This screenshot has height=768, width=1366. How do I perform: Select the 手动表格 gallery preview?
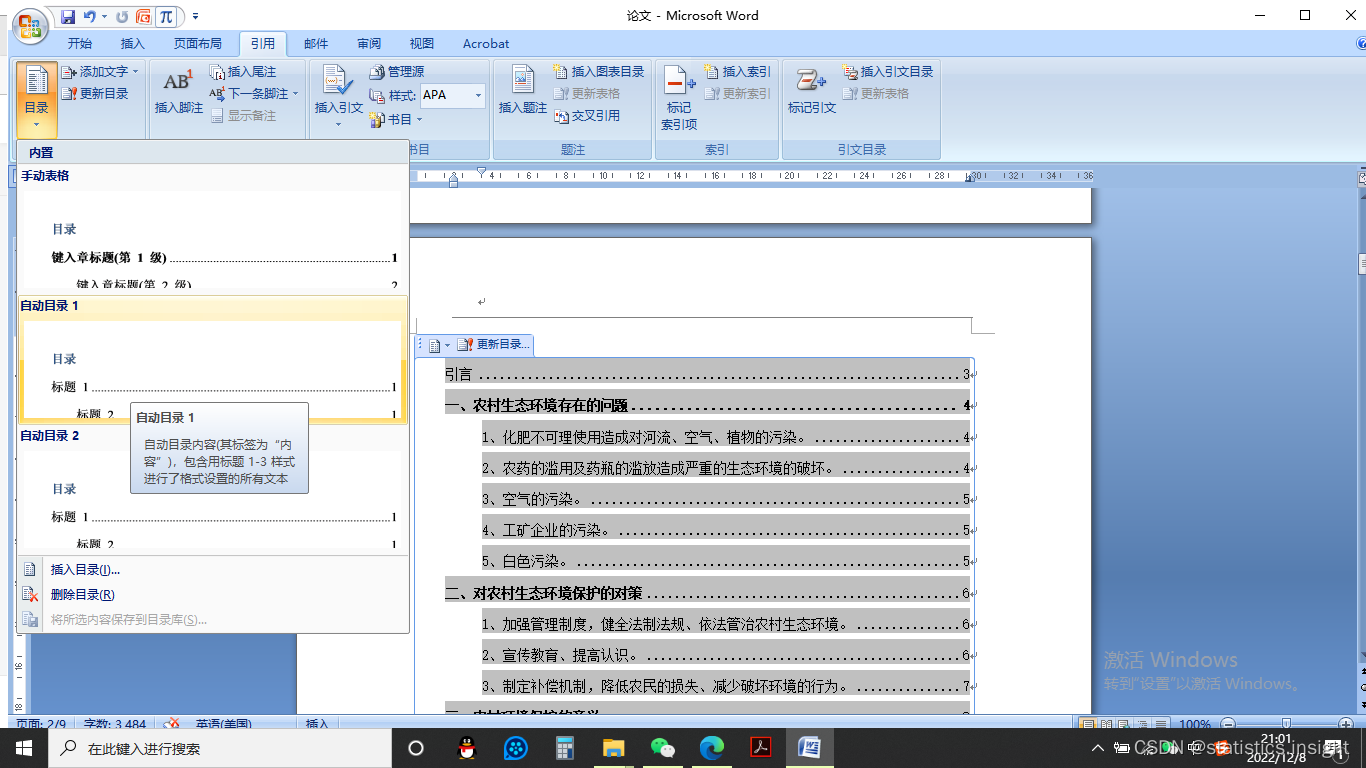coord(213,229)
